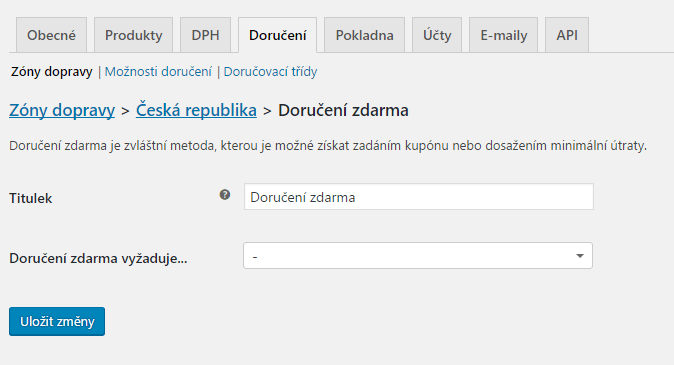Viewport: 674px width, 365px height.
Task: Switch to the Účty tab
Action: 437,35
